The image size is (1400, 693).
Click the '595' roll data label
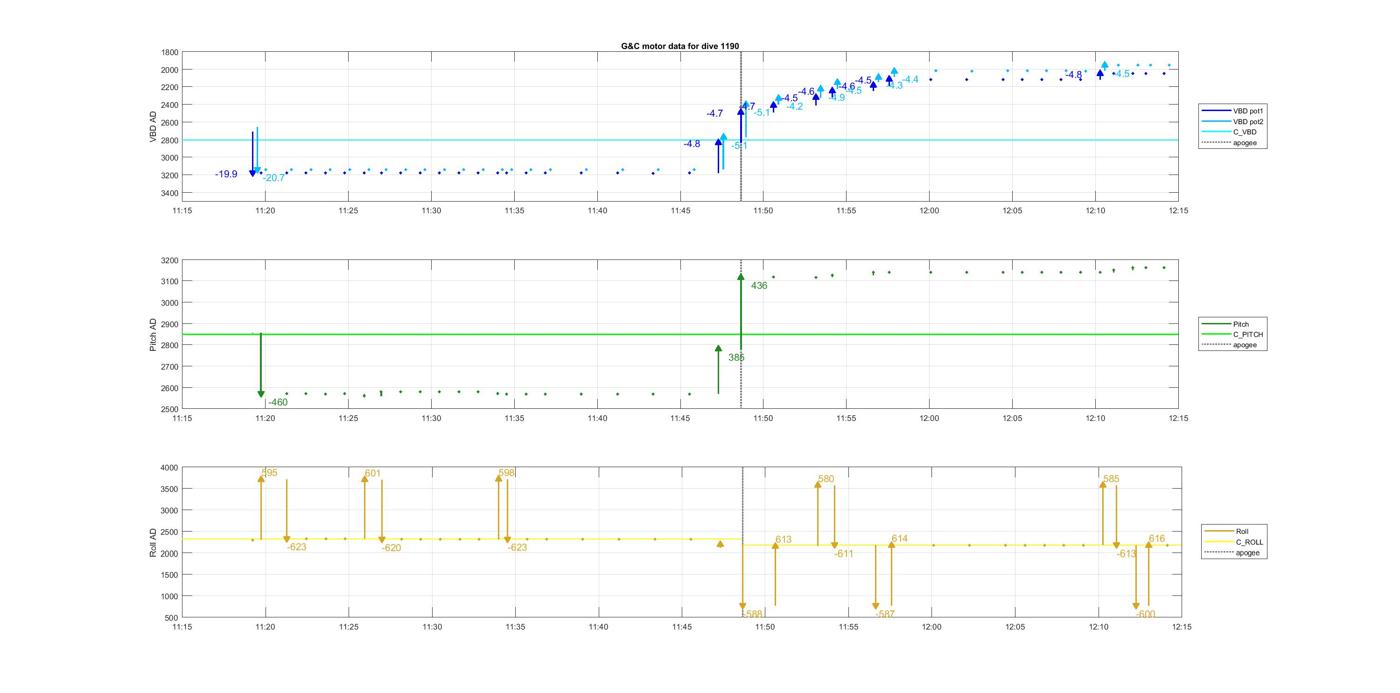pos(270,473)
